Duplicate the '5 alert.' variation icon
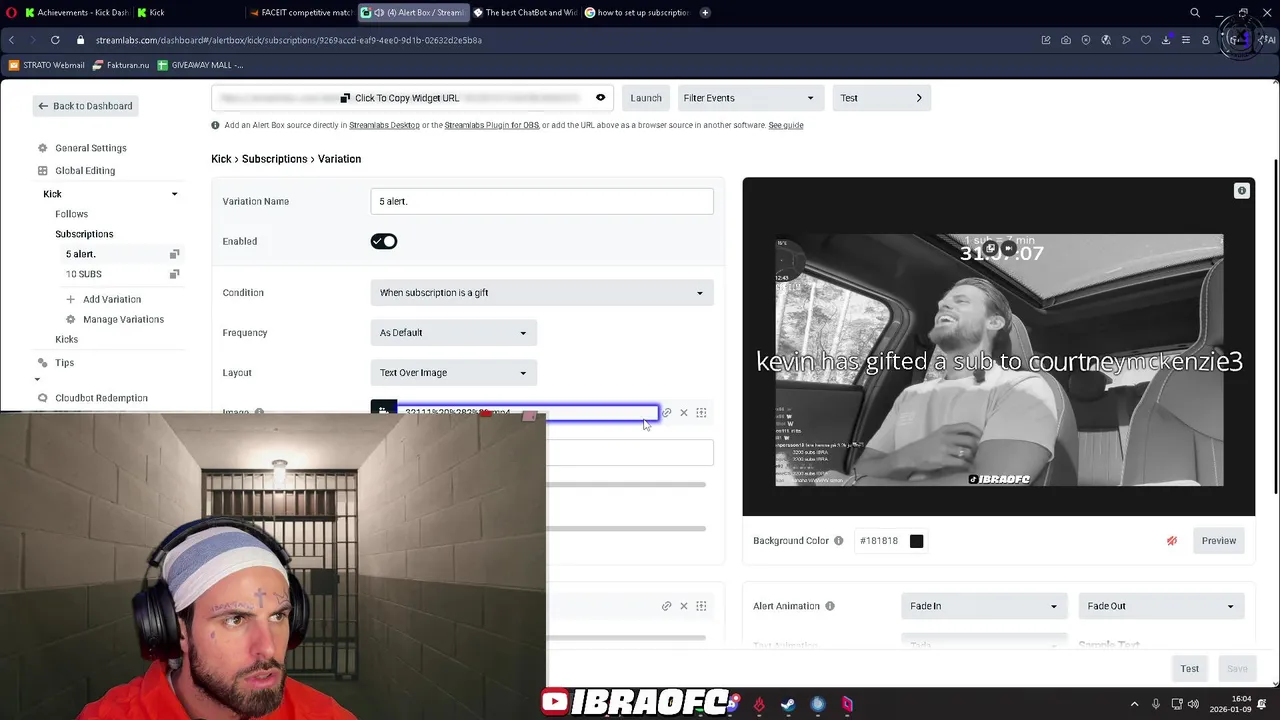The height and width of the screenshot is (720, 1280). (174, 254)
